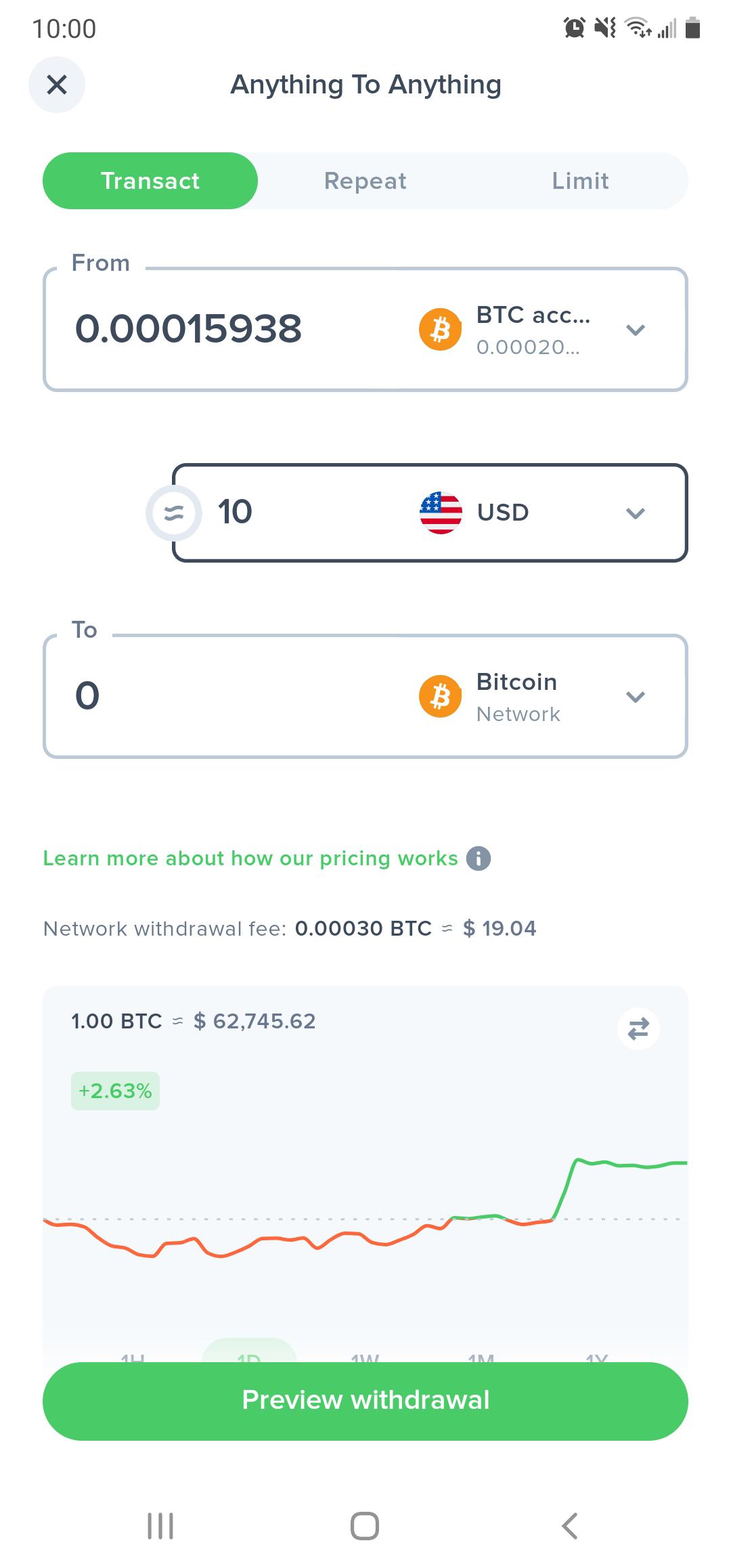Open the pricing explanation link
The image size is (731, 1568).
tap(250, 858)
